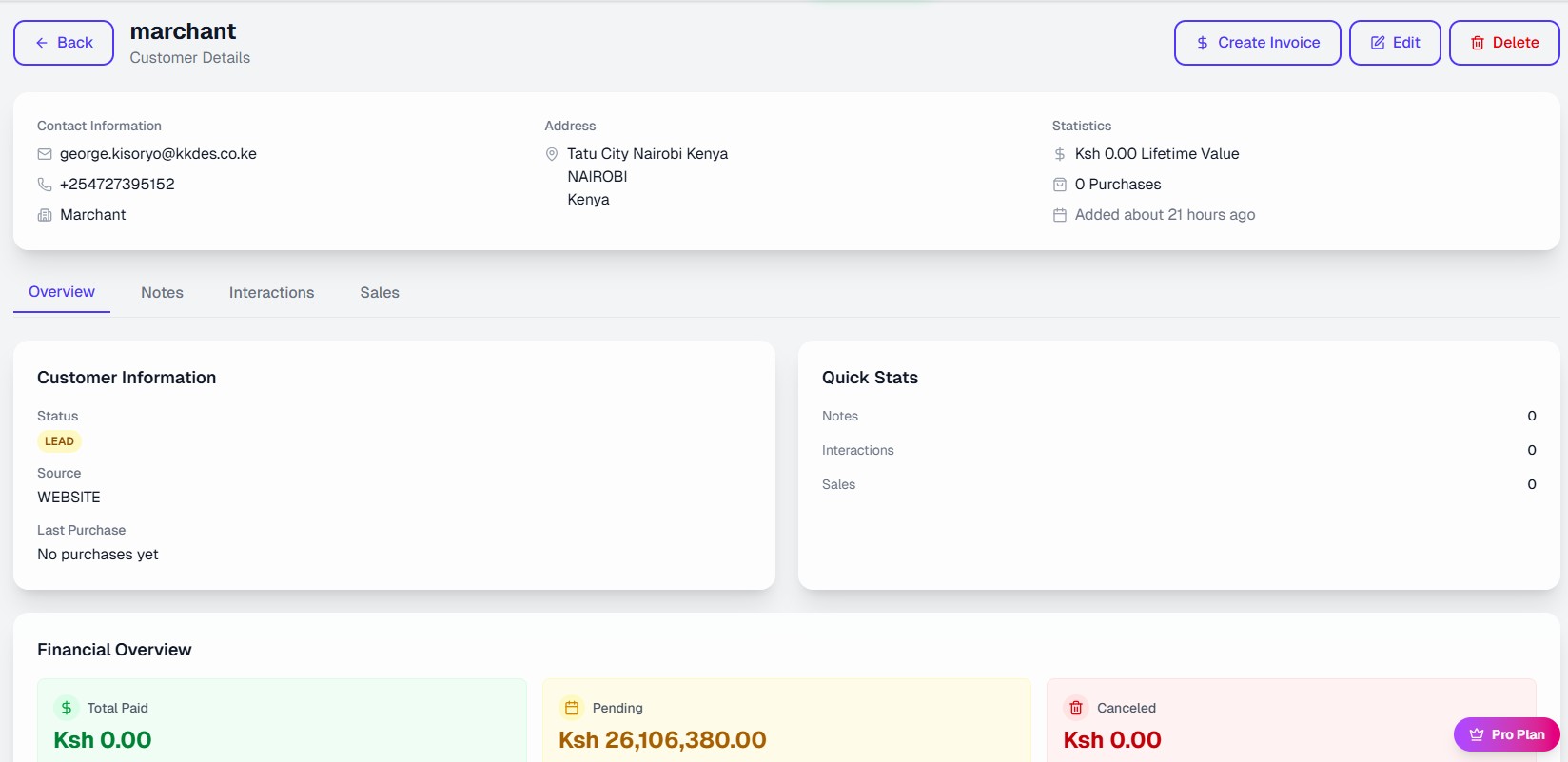The height and width of the screenshot is (762, 1568).
Task: Go back using the Back button
Action: click(64, 43)
